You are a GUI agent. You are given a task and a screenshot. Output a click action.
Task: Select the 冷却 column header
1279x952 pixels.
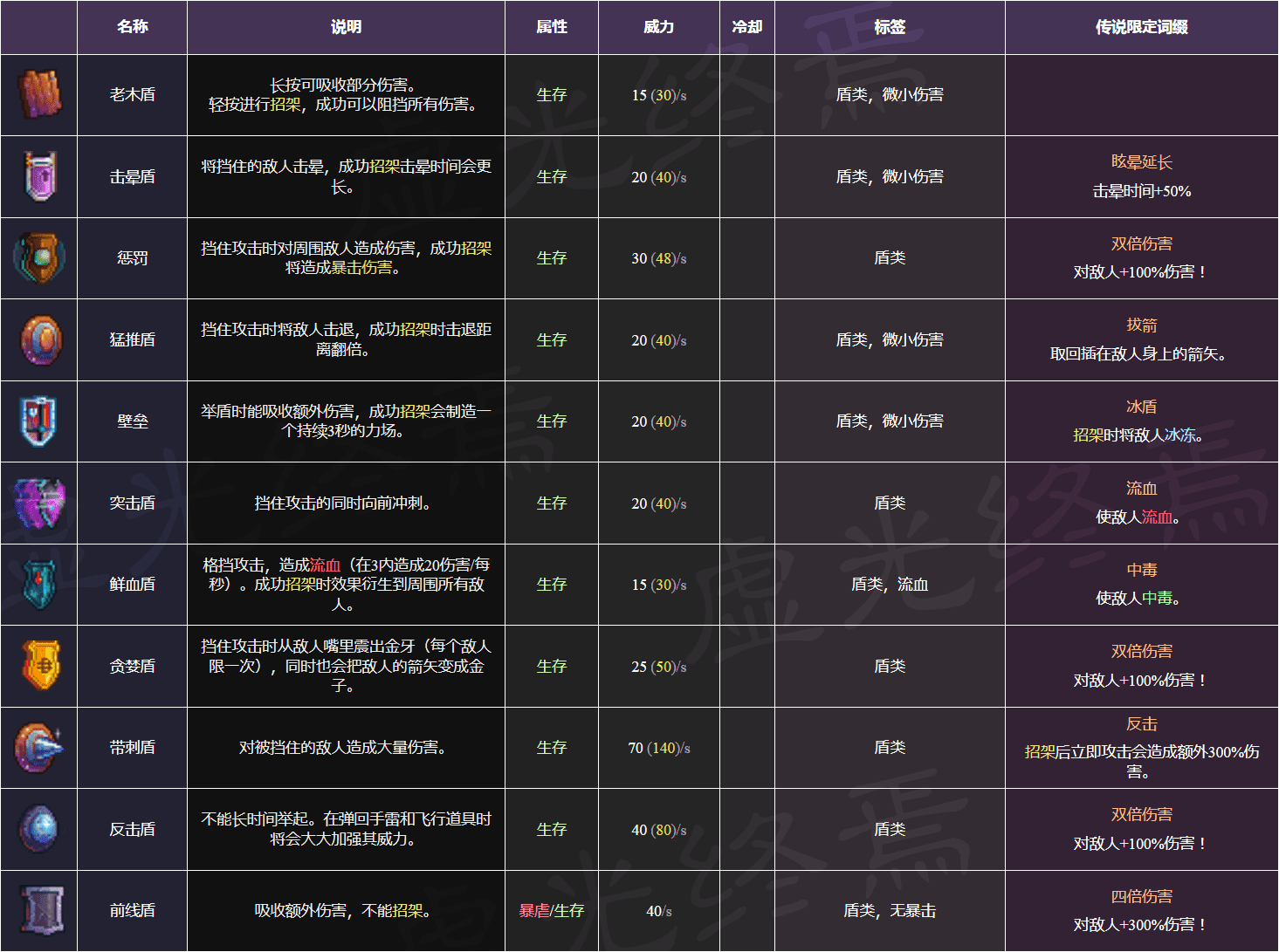(747, 27)
